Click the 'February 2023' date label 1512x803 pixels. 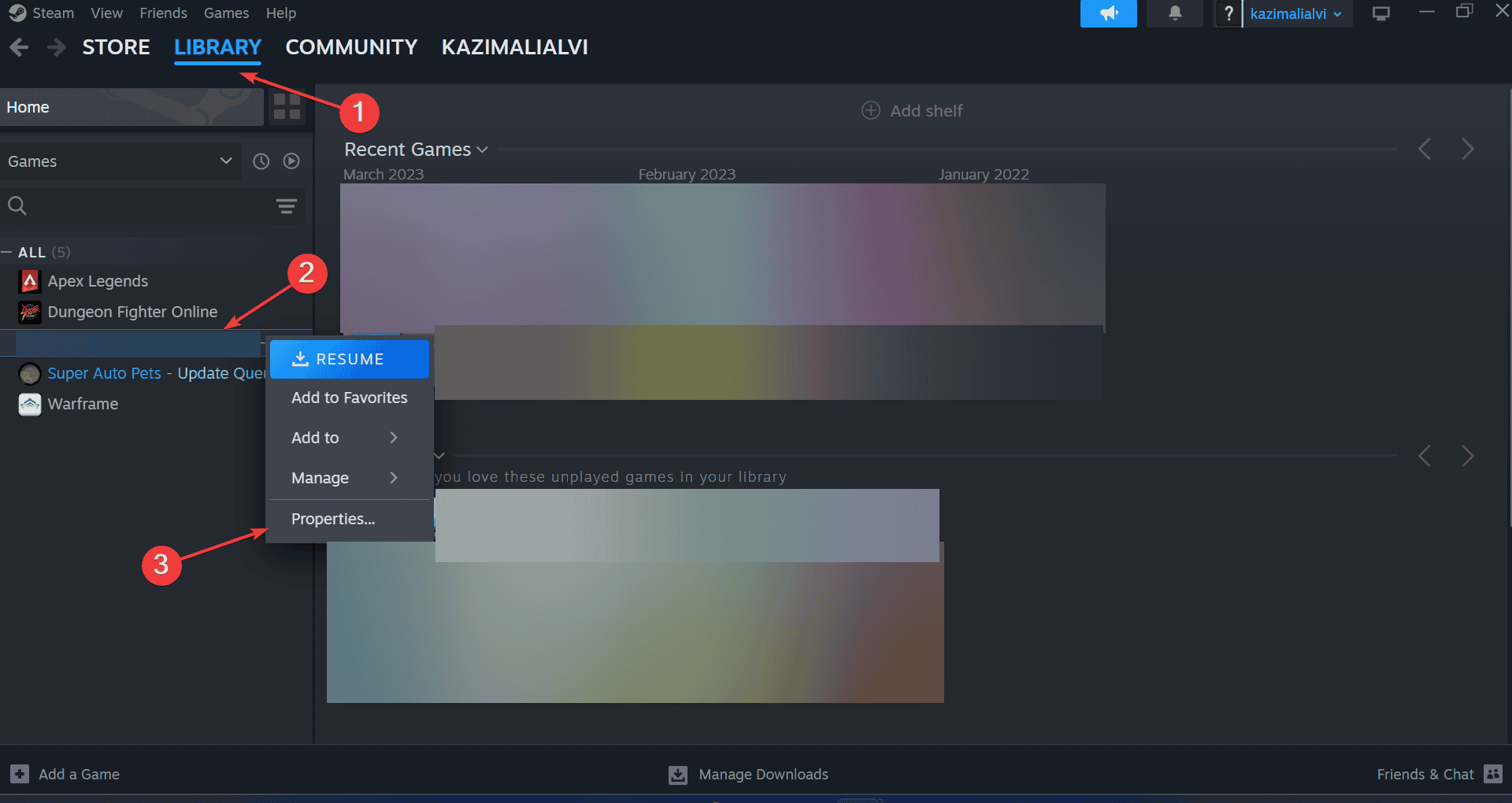(687, 174)
